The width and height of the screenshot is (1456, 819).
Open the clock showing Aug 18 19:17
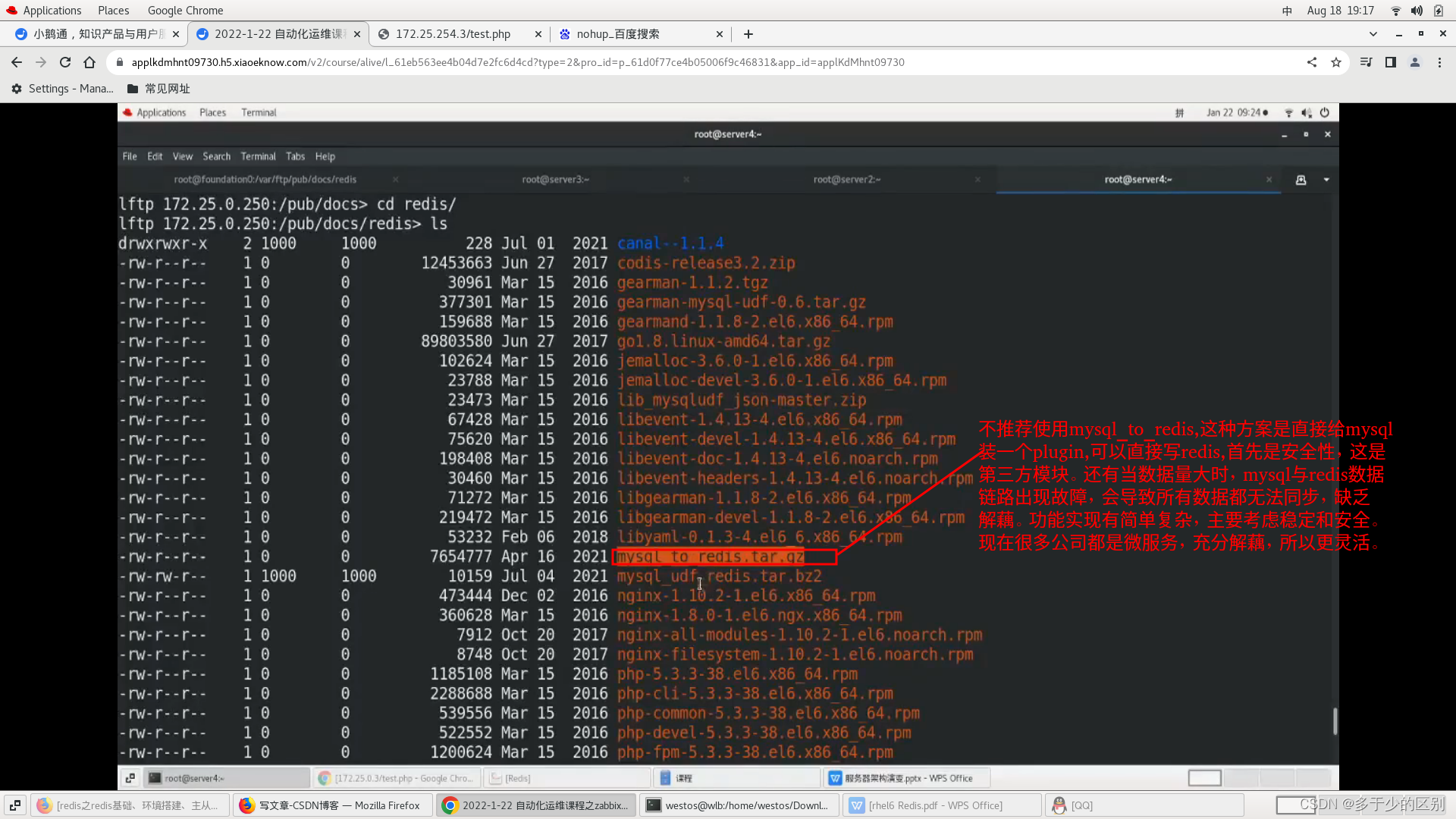point(1340,11)
